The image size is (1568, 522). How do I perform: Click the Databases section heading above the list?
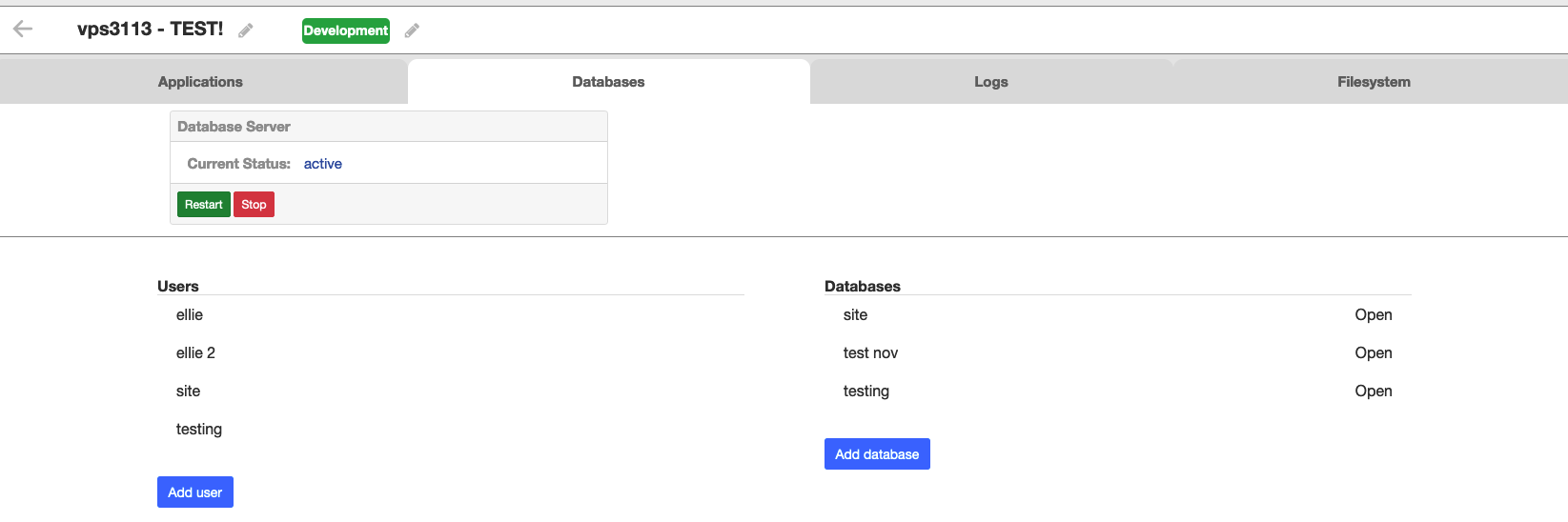(x=863, y=286)
